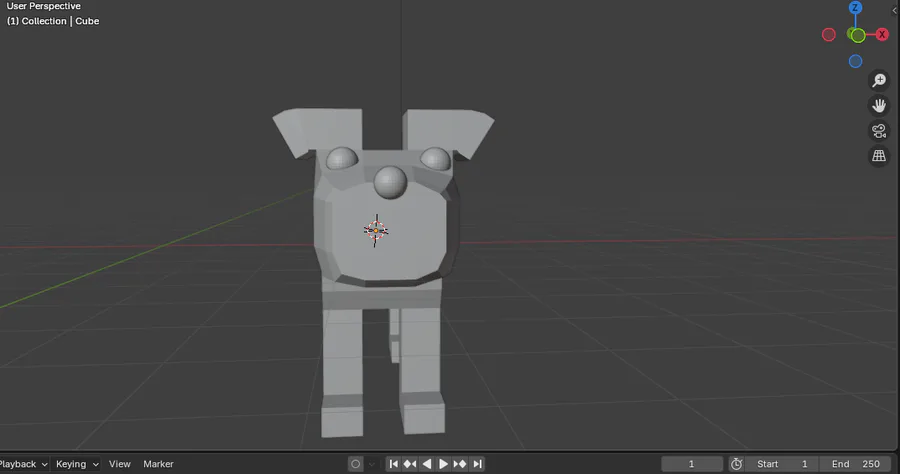Click the End frame field showing 250

point(855,464)
